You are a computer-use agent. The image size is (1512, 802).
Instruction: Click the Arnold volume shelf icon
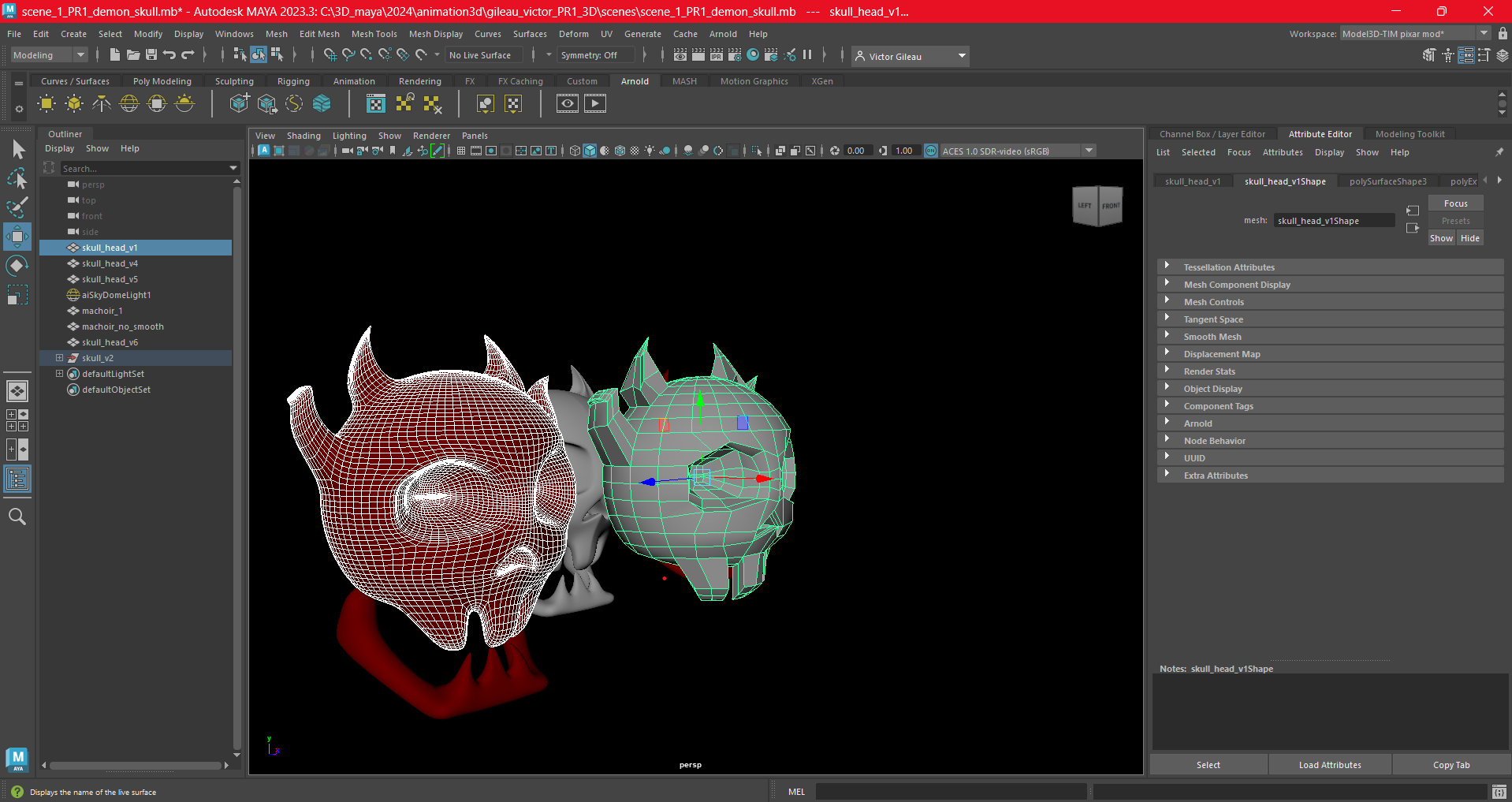(322, 103)
